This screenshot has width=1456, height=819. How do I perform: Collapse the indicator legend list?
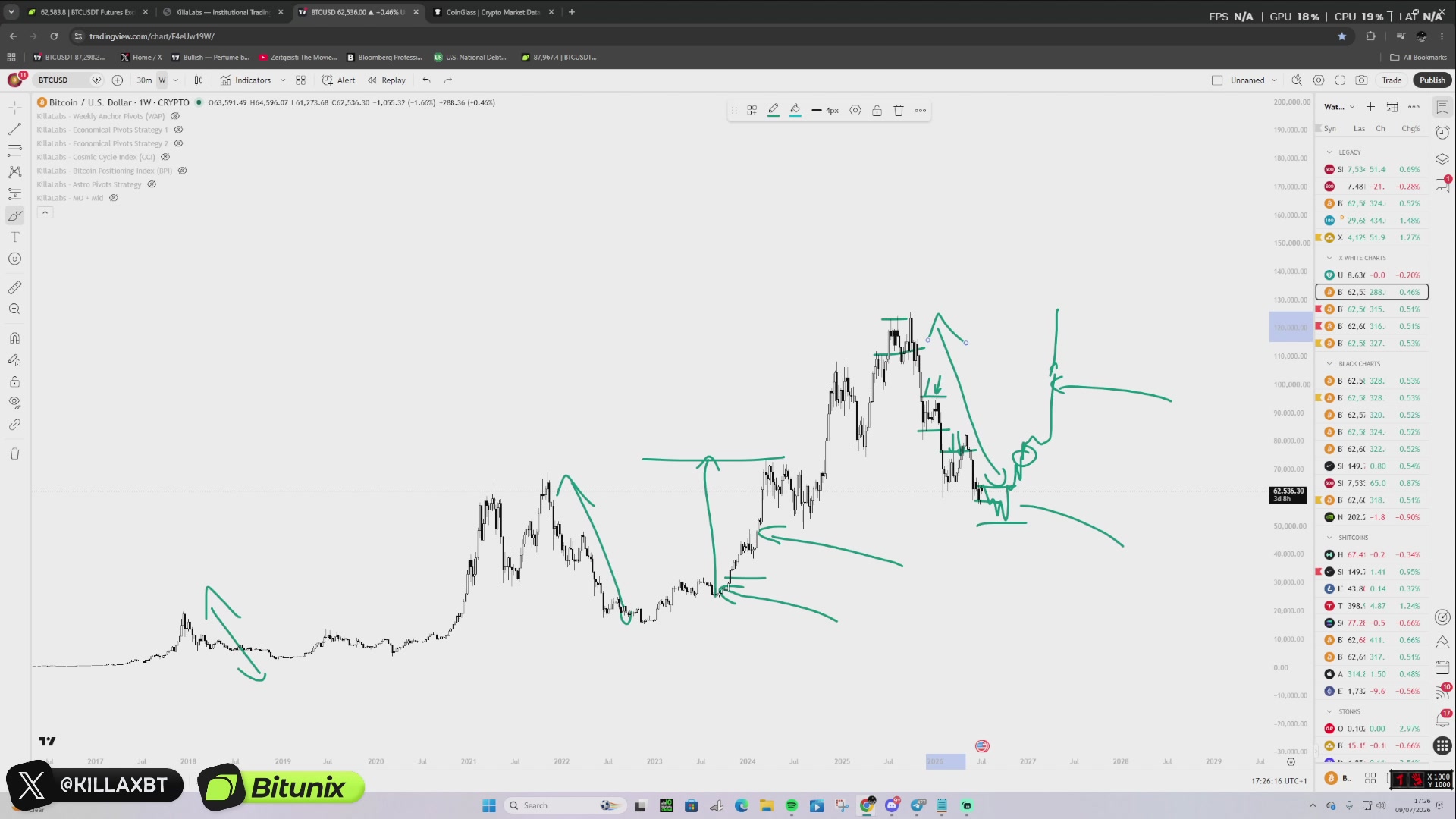tap(45, 213)
